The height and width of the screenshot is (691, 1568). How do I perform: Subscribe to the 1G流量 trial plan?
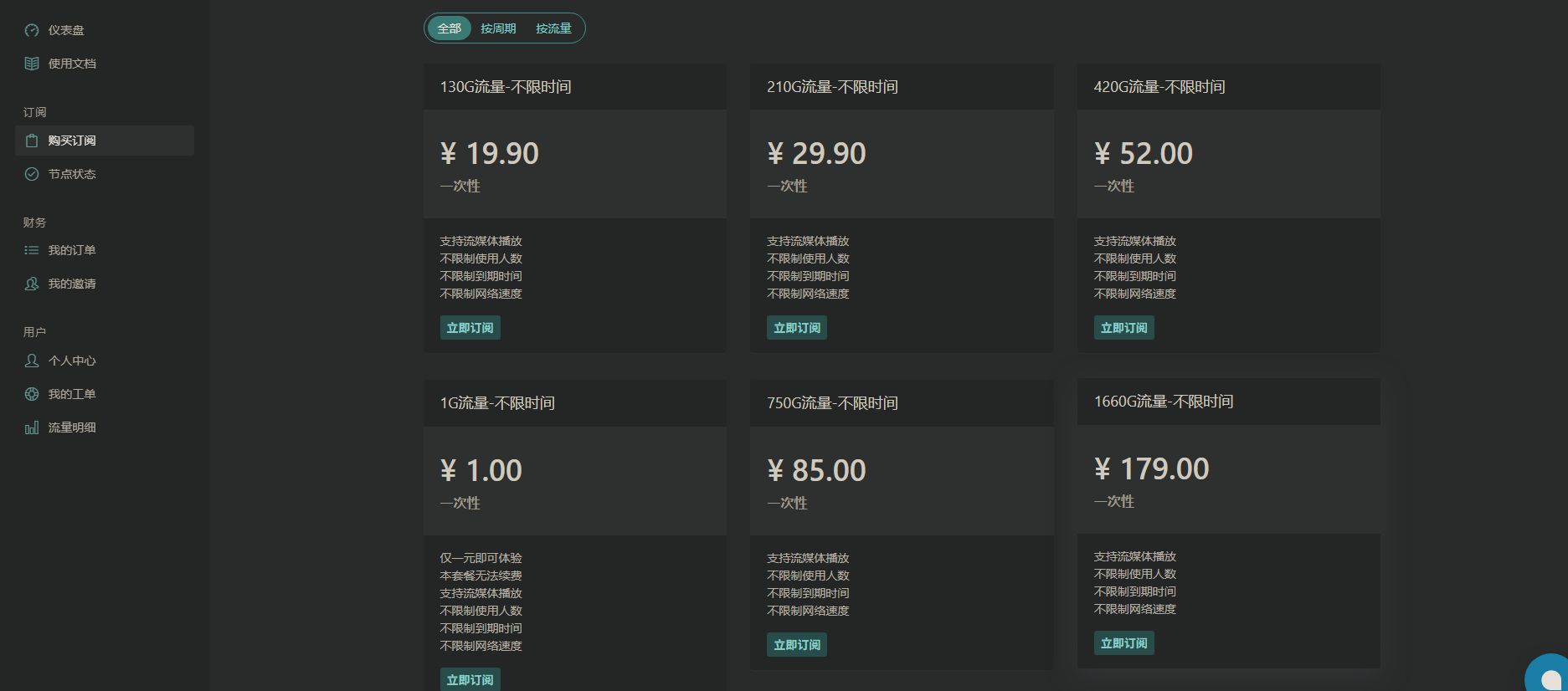[x=470, y=679]
